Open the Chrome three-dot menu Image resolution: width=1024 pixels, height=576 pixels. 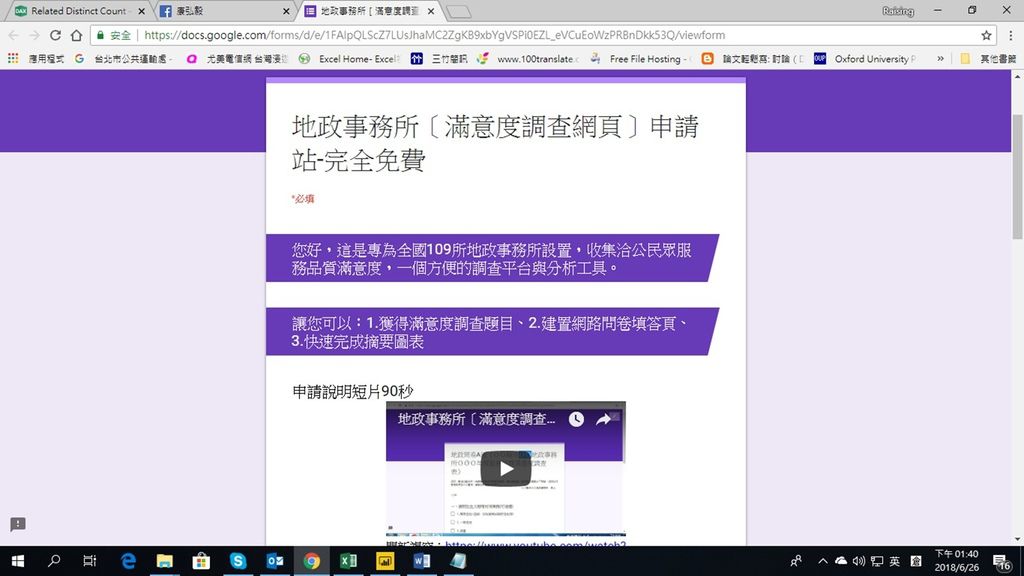(x=1010, y=35)
